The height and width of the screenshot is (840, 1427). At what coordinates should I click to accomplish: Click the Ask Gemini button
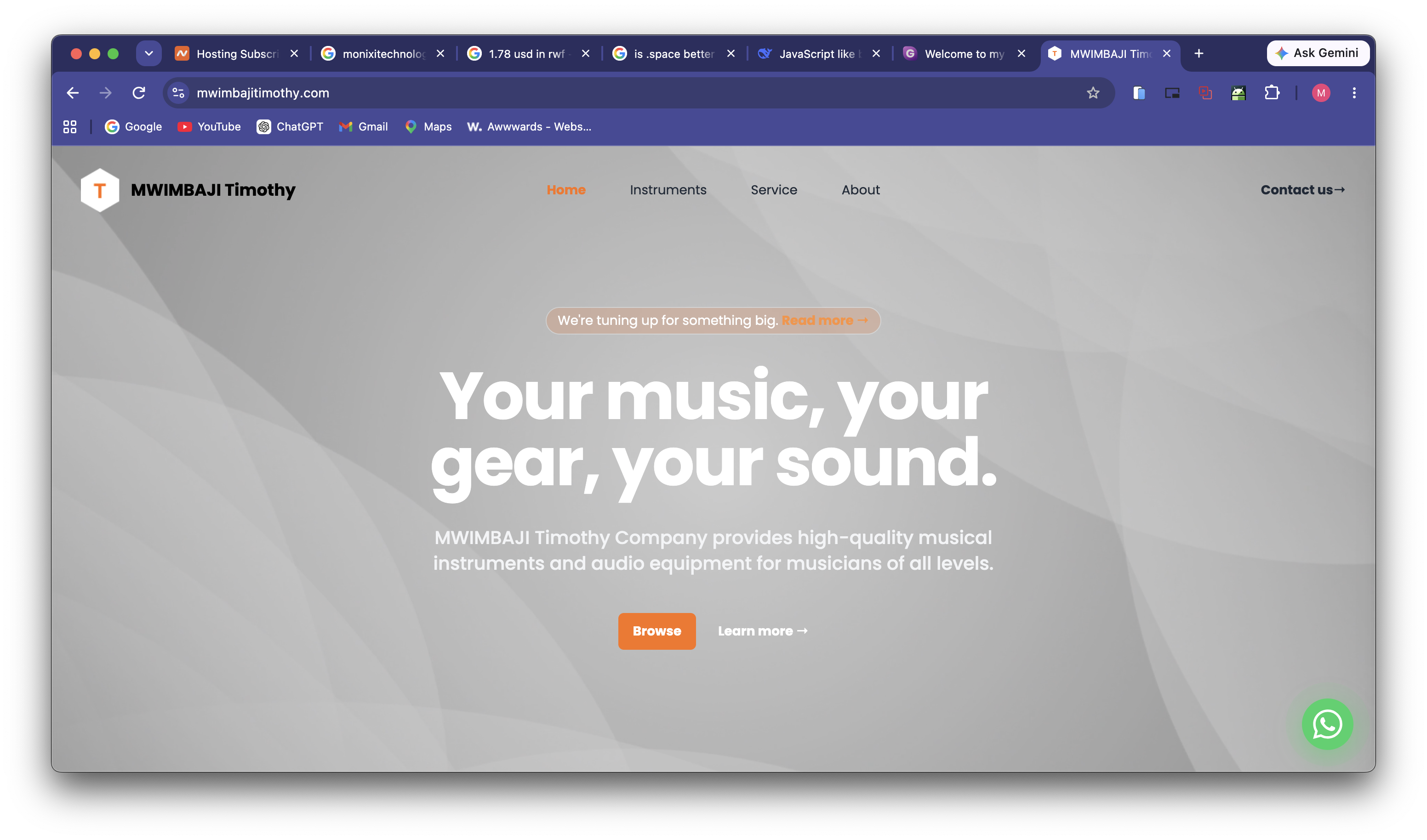1318,53
